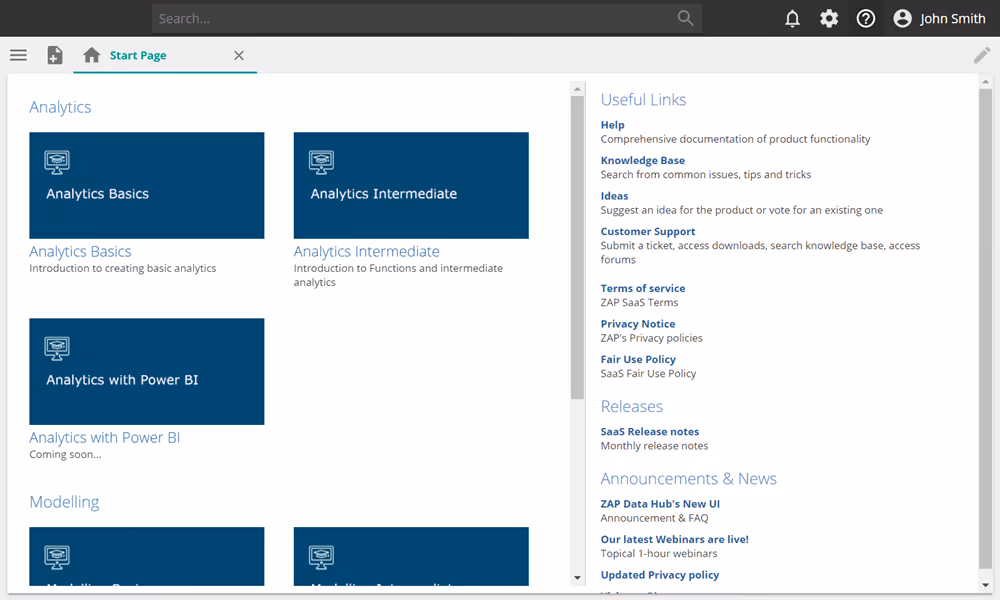The width and height of the screenshot is (1000, 600).
Task: Open the hamburger navigation menu
Action: [18, 55]
